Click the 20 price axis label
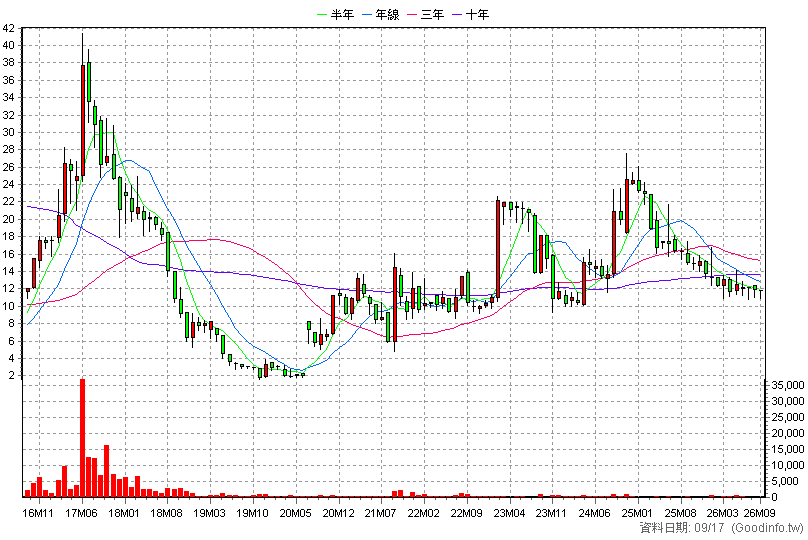The width and height of the screenshot is (808, 540). [x=9, y=220]
